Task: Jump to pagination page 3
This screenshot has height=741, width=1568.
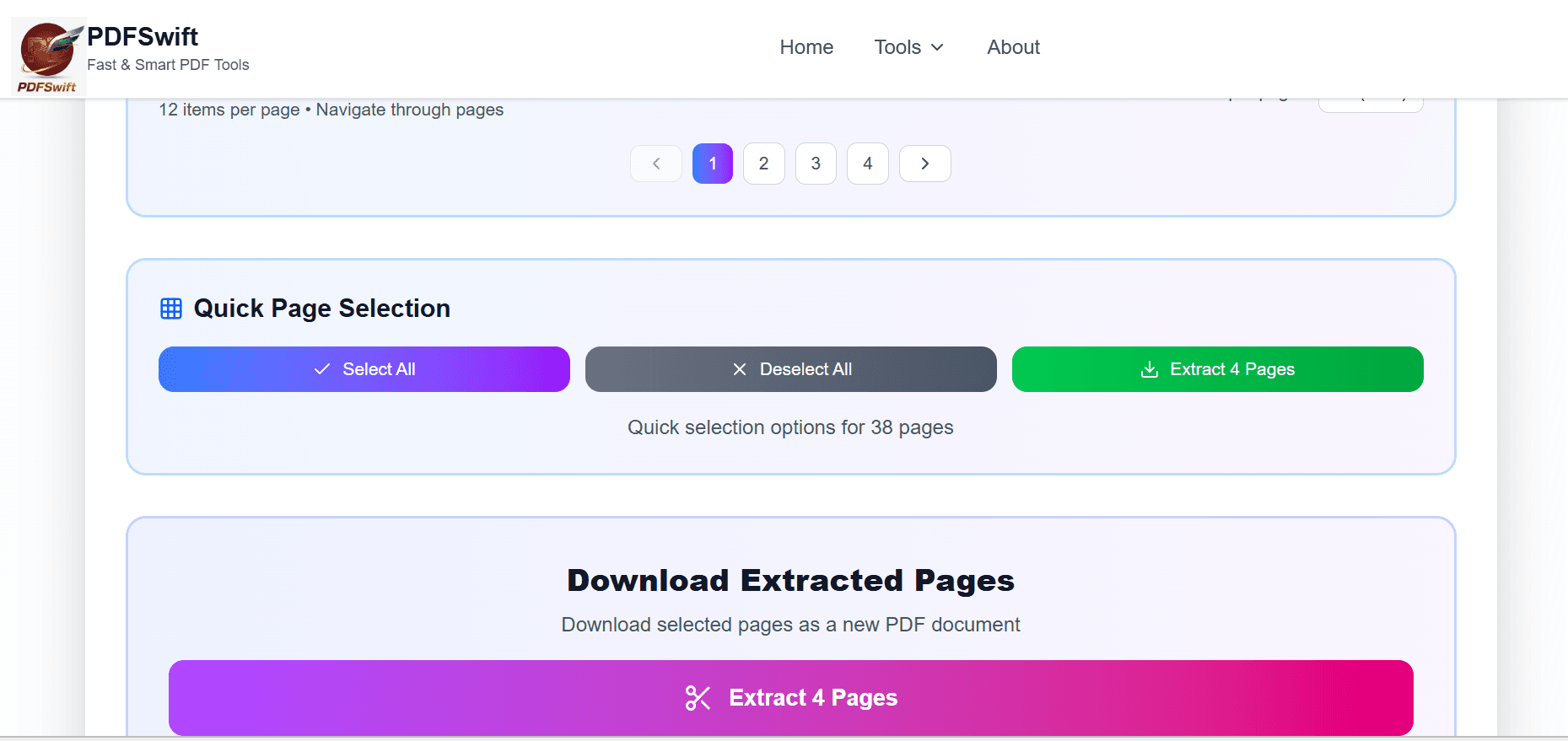Action: pyautogui.click(x=816, y=164)
